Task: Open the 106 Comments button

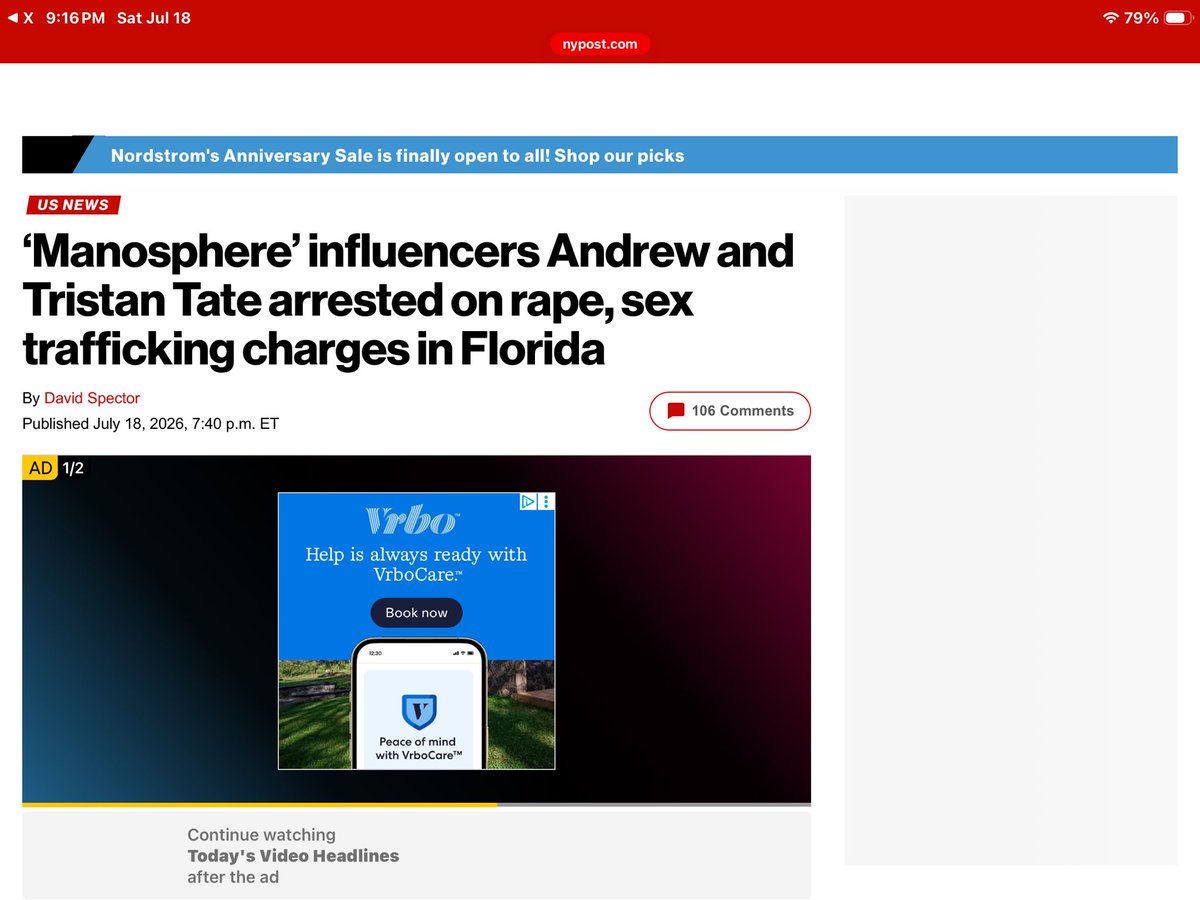Action: pos(730,411)
